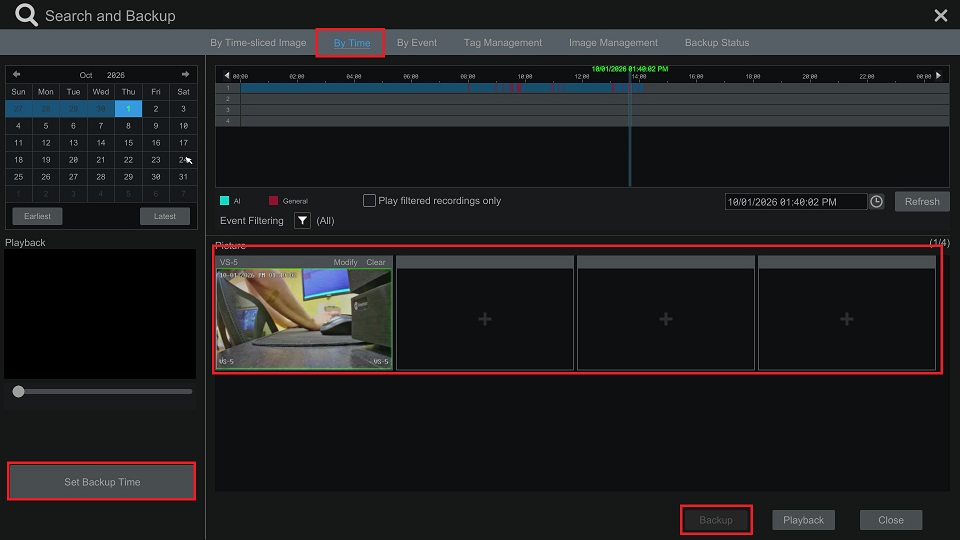The height and width of the screenshot is (540, 960).
Task: Open Image Management tab
Action: click(613, 43)
